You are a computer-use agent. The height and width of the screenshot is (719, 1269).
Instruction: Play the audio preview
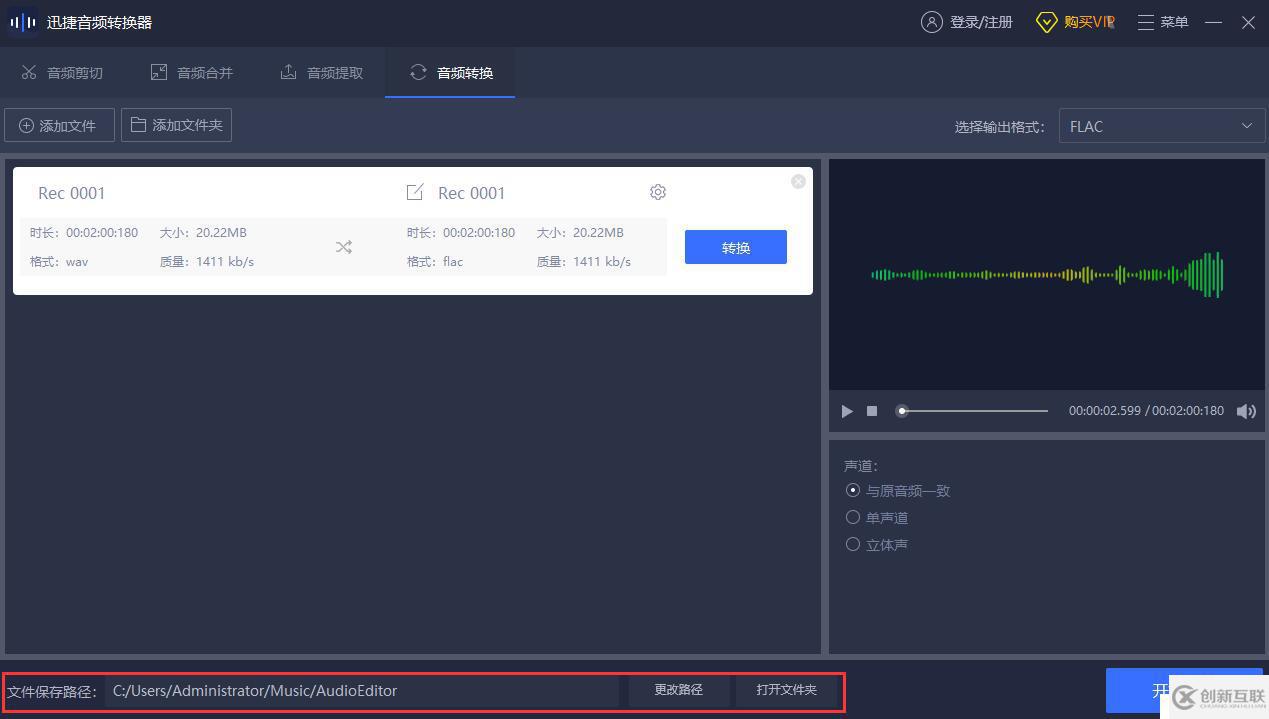pyautogui.click(x=847, y=411)
